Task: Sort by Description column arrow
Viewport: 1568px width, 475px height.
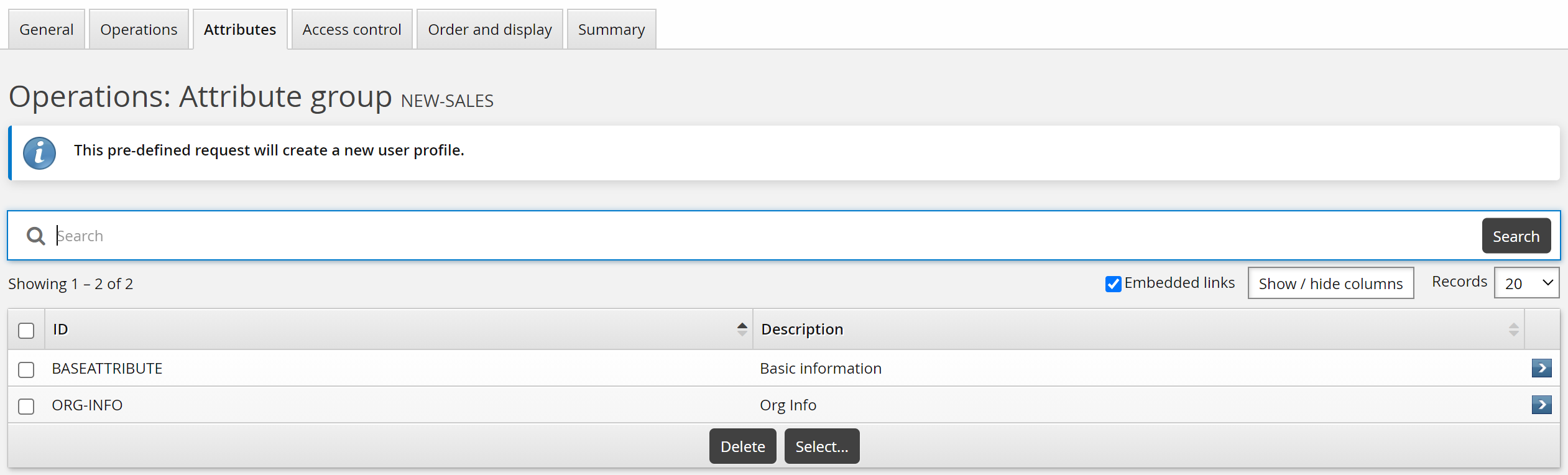Action: 1513,330
